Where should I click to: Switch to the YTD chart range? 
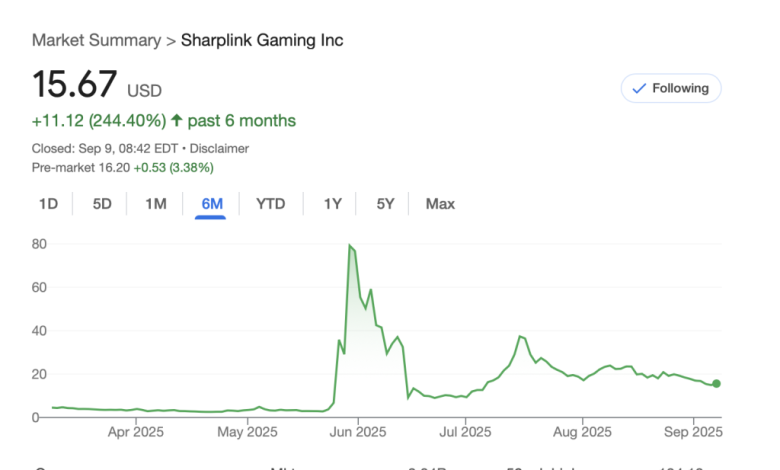pyautogui.click(x=271, y=204)
